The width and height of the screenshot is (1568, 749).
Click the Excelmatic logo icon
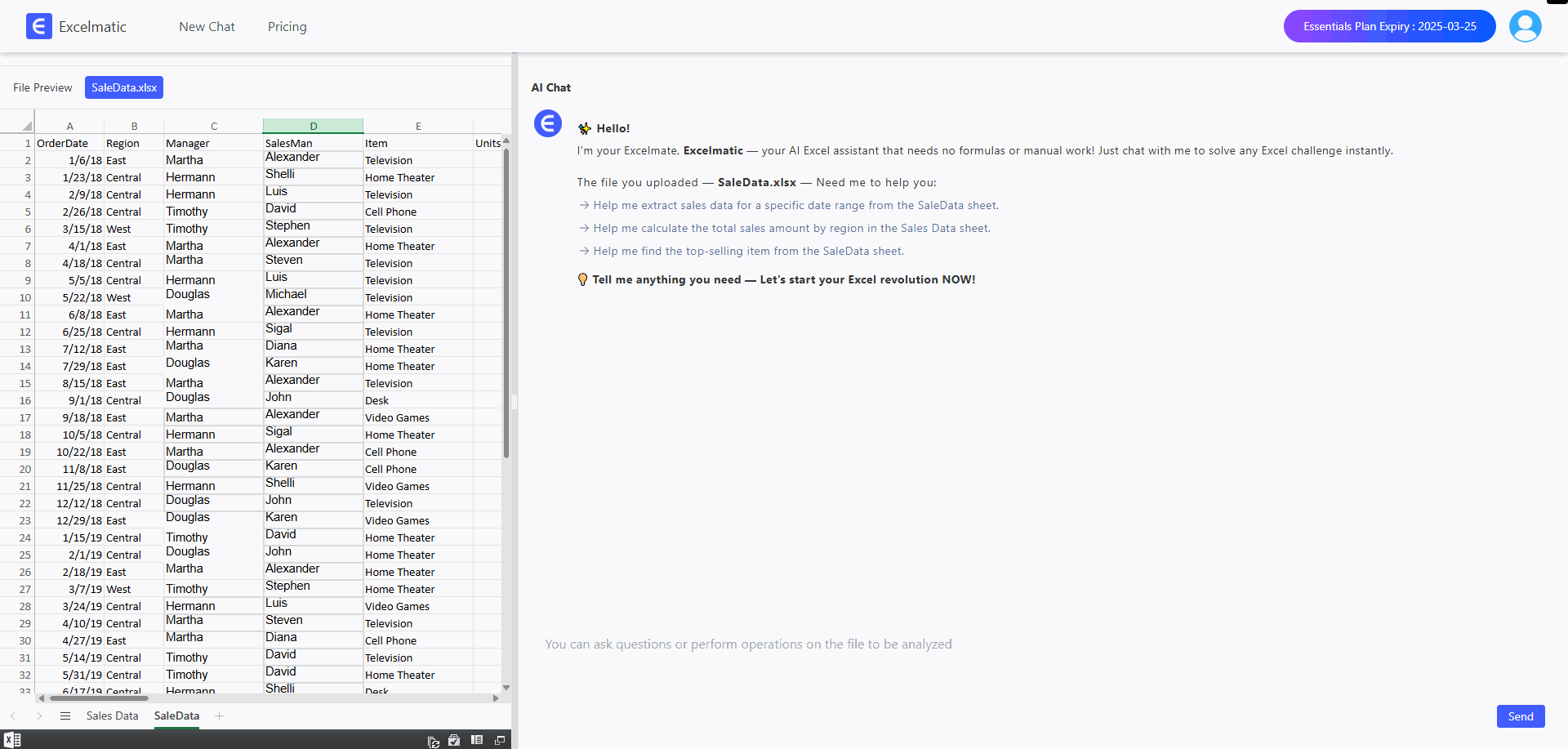(38, 26)
